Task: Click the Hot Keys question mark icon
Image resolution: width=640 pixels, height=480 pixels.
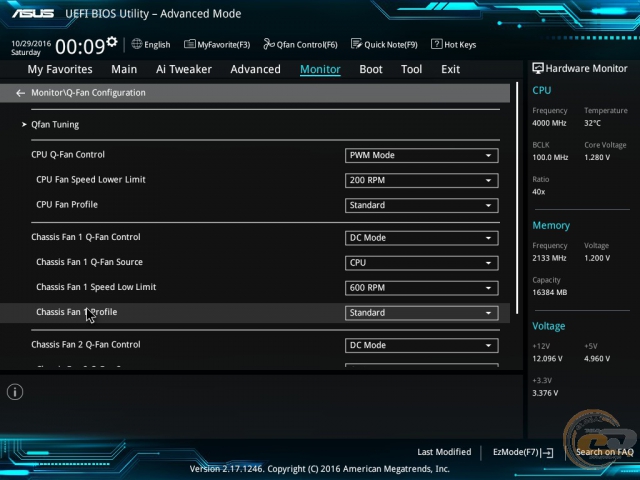Action: point(436,44)
